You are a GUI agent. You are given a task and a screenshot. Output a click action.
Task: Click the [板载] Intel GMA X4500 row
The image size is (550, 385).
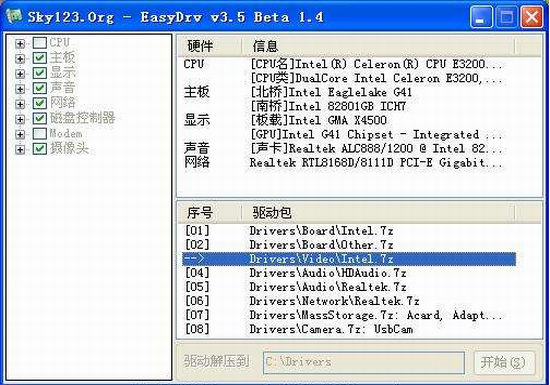click(x=349, y=120)
